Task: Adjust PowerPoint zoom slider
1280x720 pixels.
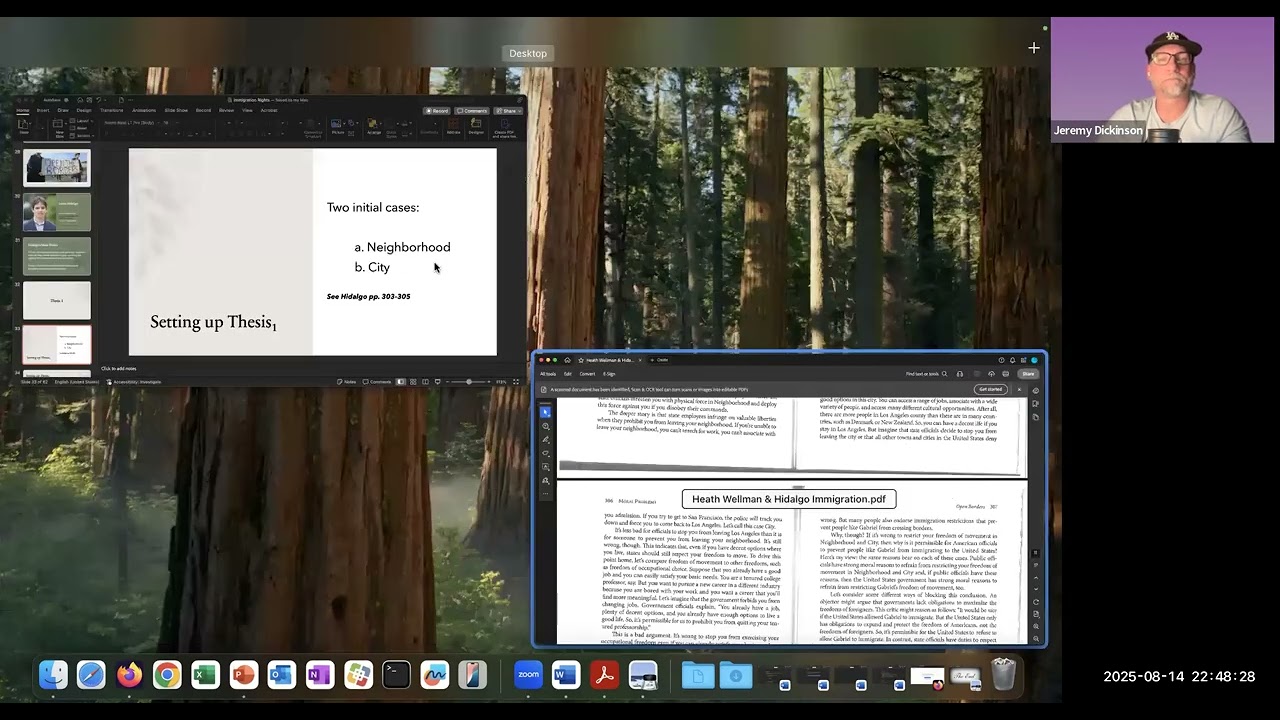Action: (469, 381)
